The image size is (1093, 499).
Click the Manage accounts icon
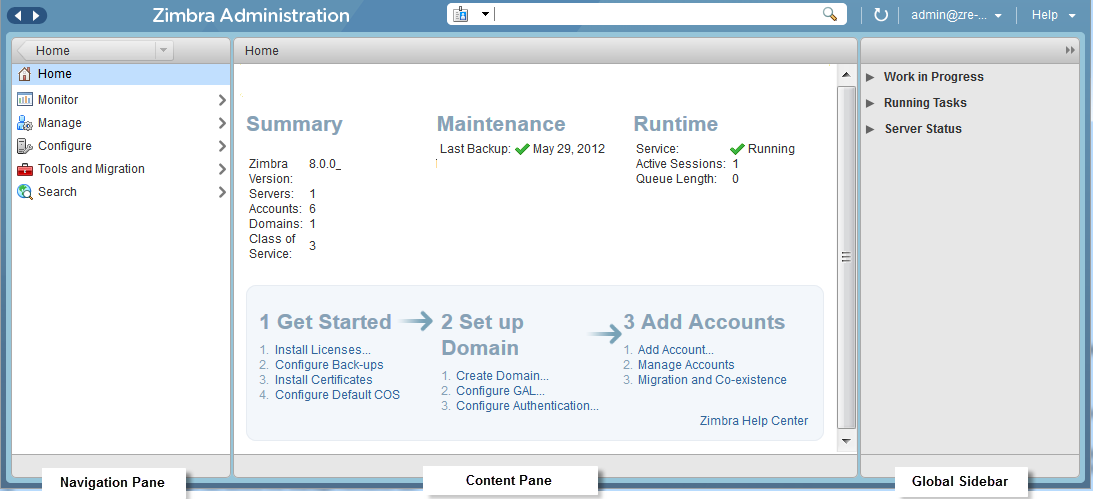(25, 123)
